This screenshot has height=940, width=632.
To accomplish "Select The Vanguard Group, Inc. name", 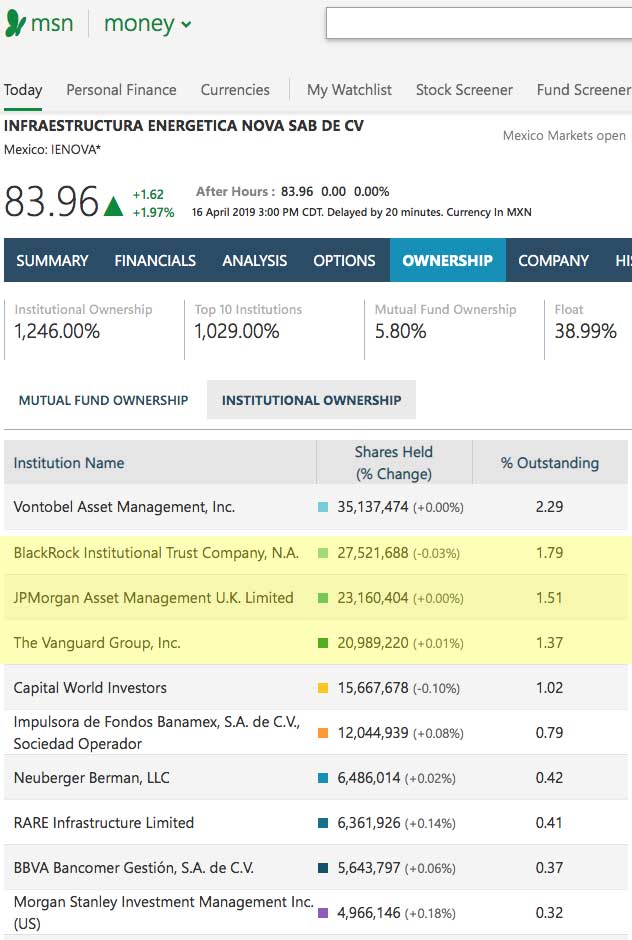I will tap(97, 643).
